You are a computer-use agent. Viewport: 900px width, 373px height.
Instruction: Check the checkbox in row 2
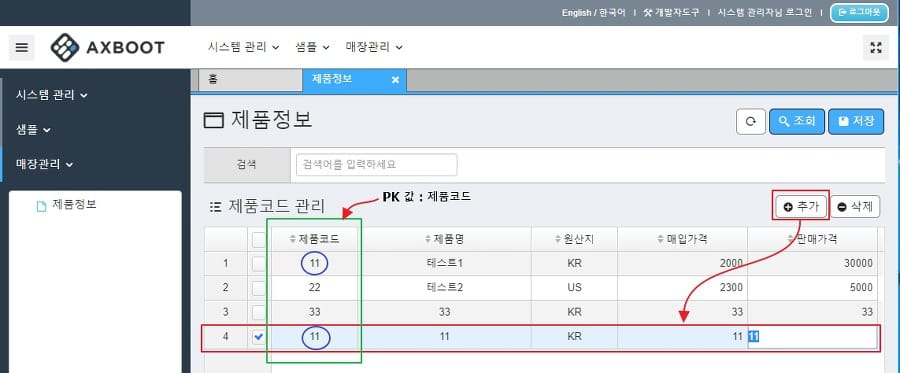pos(259,287)
